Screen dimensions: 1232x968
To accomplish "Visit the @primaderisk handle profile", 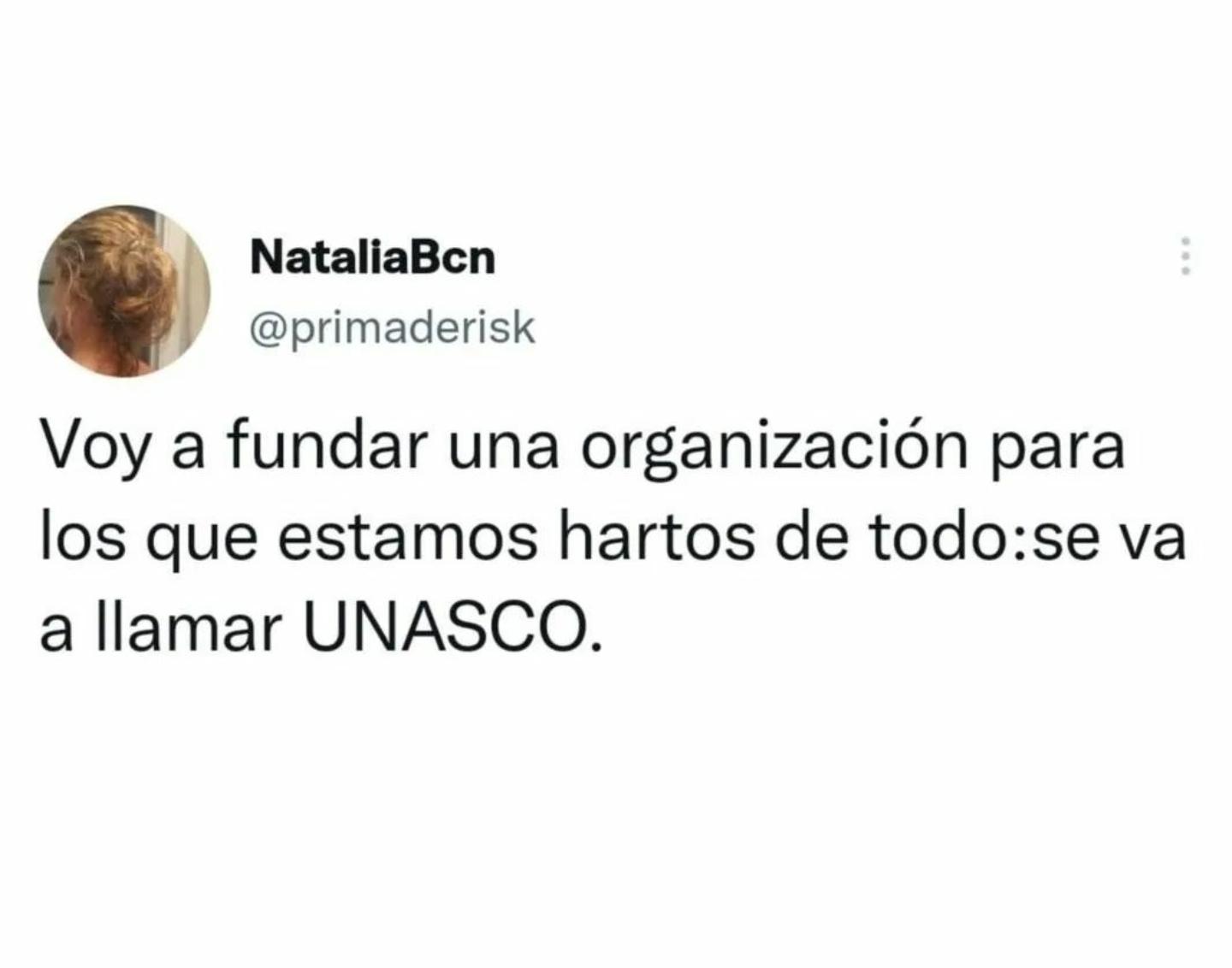I will coord(392,328).
